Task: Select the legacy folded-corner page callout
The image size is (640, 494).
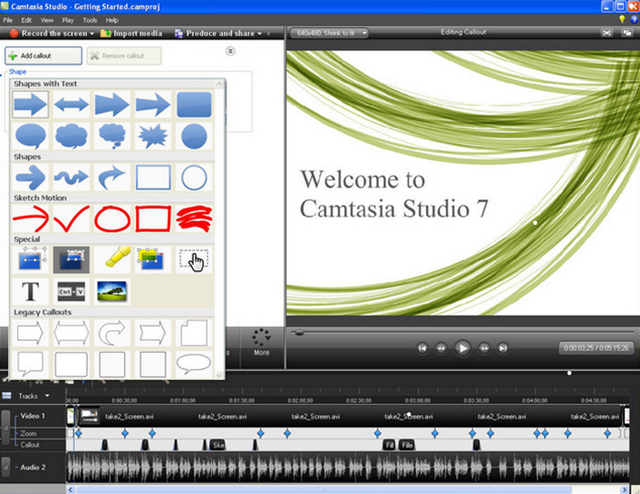Action: 194,332
